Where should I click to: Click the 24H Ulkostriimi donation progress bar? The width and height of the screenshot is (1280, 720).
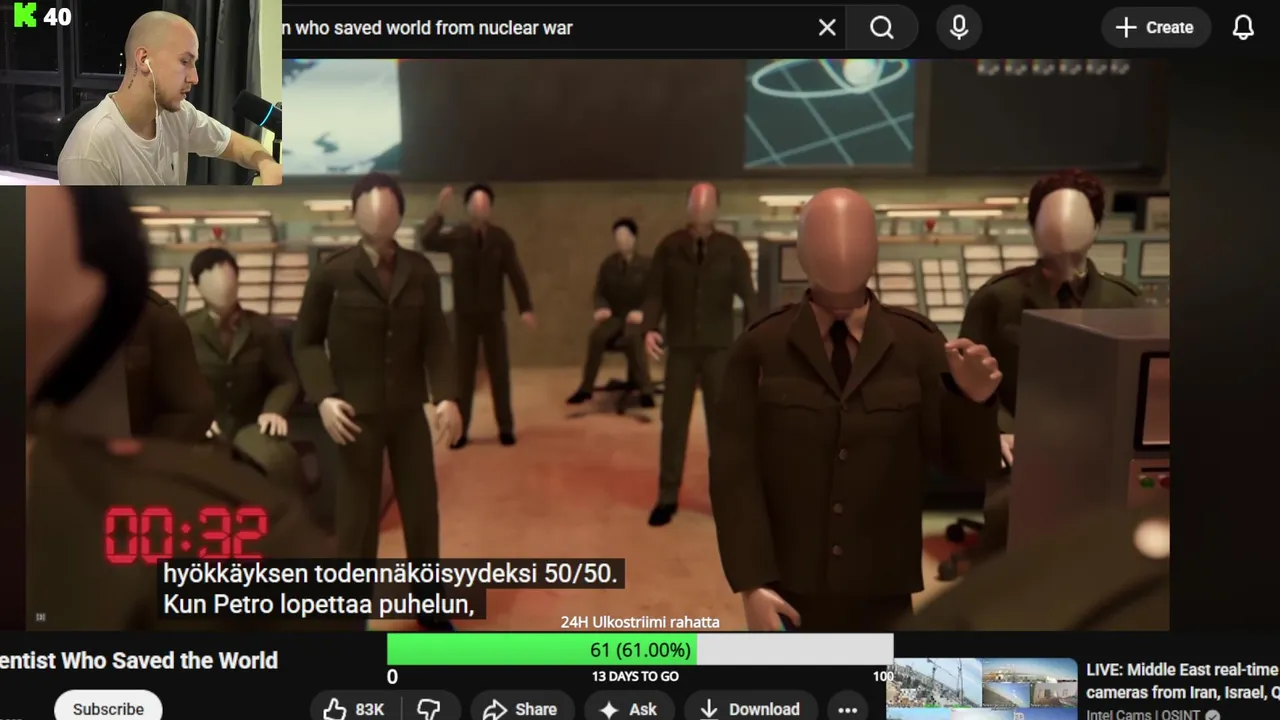pyautogui.click(x=640, y=650)
